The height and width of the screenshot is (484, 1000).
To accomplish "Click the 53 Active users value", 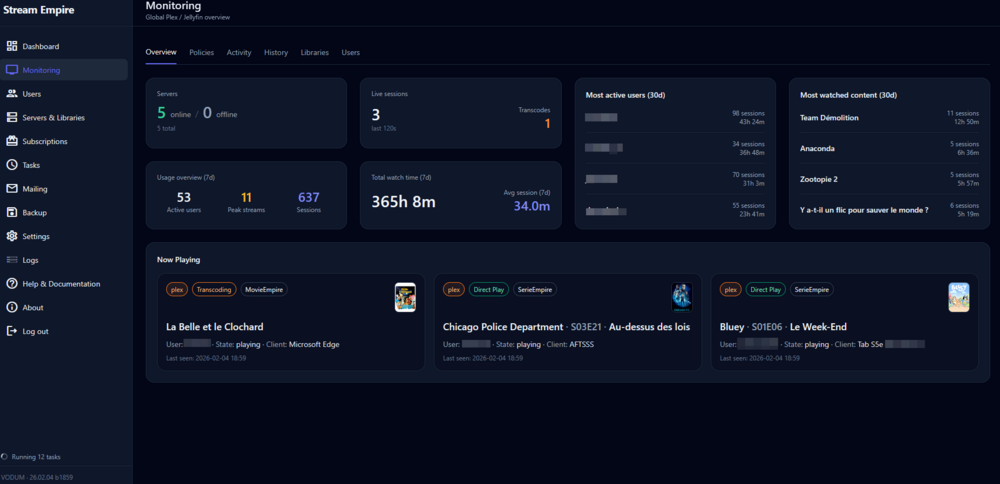I will pyautogui.click(x=184, y=198).
